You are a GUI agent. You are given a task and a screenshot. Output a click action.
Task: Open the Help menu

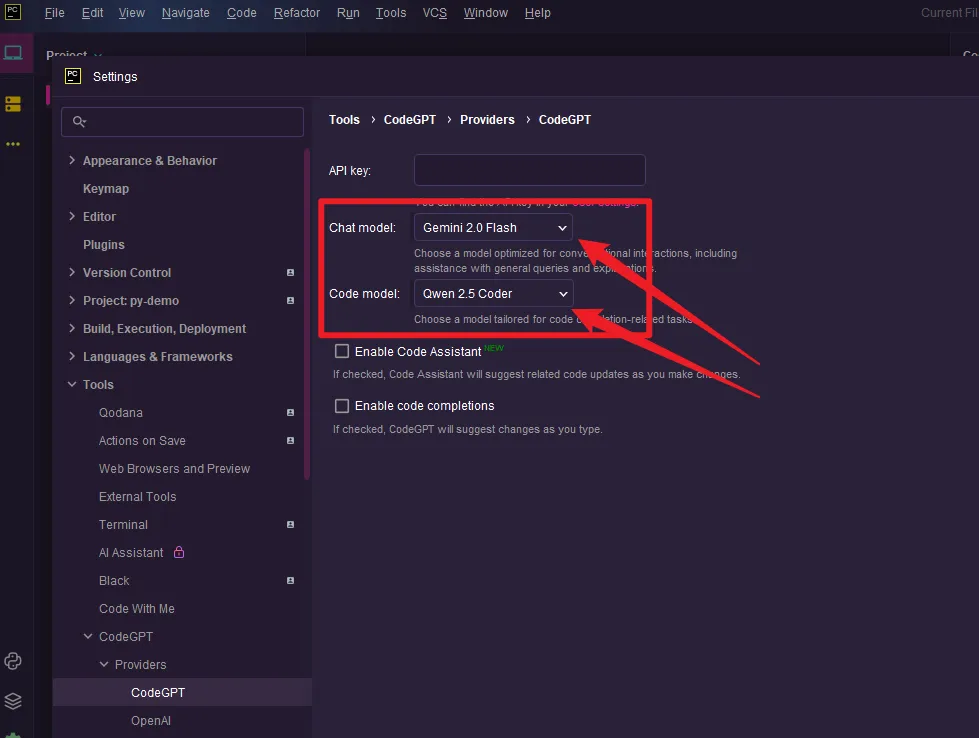pos(537,12)
